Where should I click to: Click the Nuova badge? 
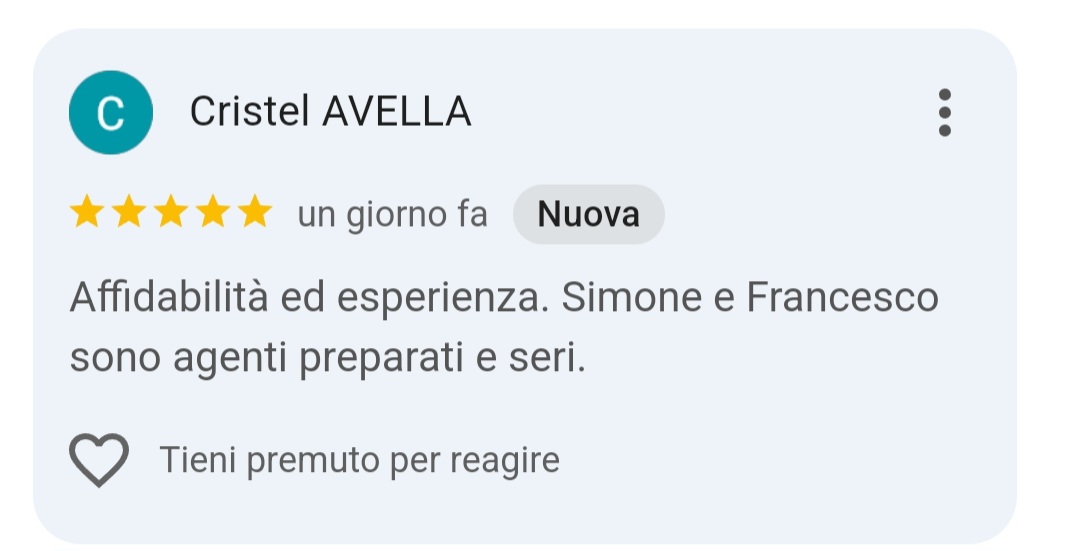pyautogui.click(x=588, y=214)
